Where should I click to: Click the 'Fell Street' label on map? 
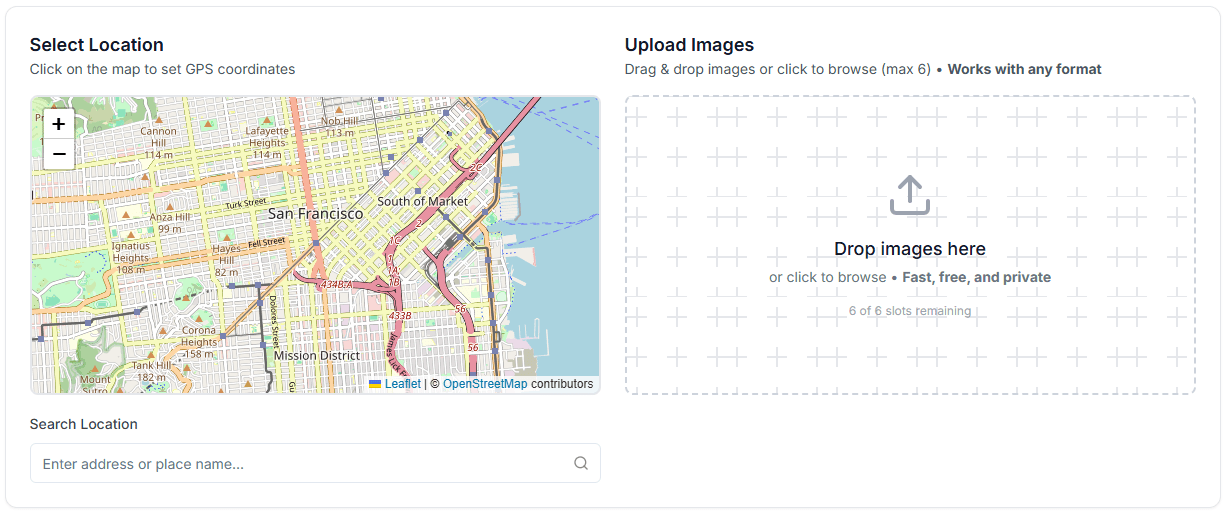click(267, 242)
